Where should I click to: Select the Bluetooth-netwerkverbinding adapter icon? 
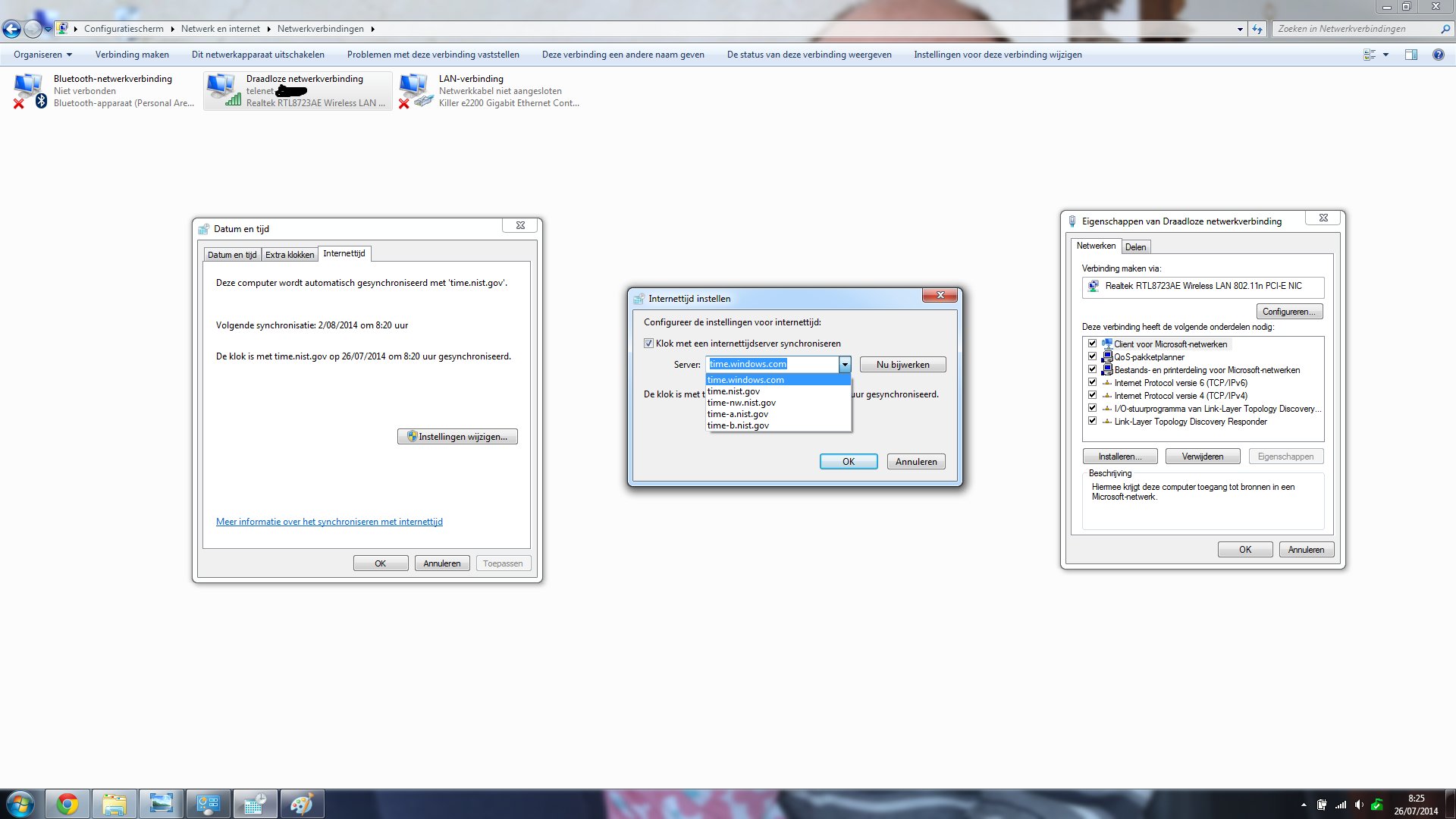point(29,90)
